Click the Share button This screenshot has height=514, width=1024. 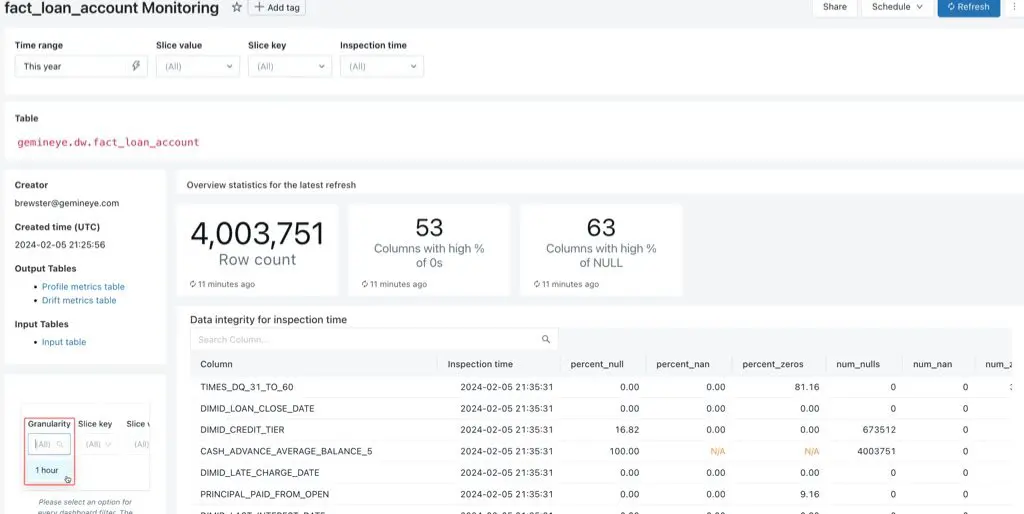pyautogui.click(x=834, y=7)
